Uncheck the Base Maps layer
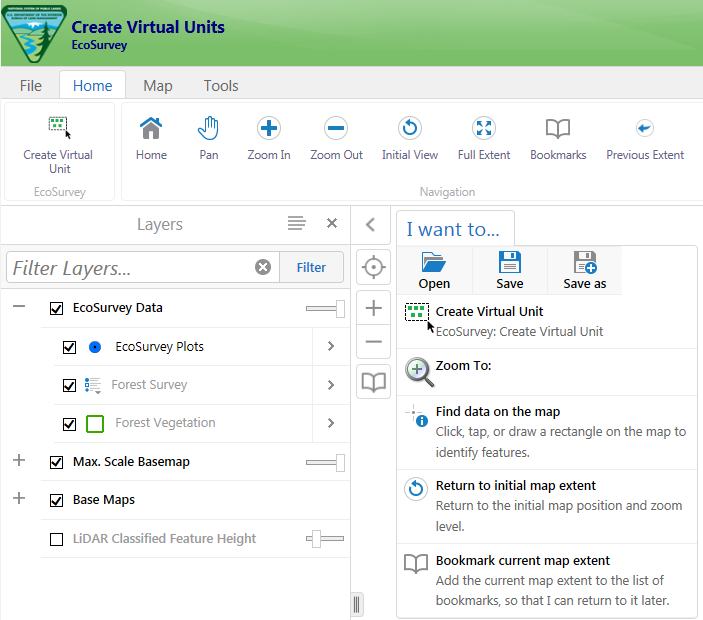Screen dimensions: 703x620 point(56,500)
